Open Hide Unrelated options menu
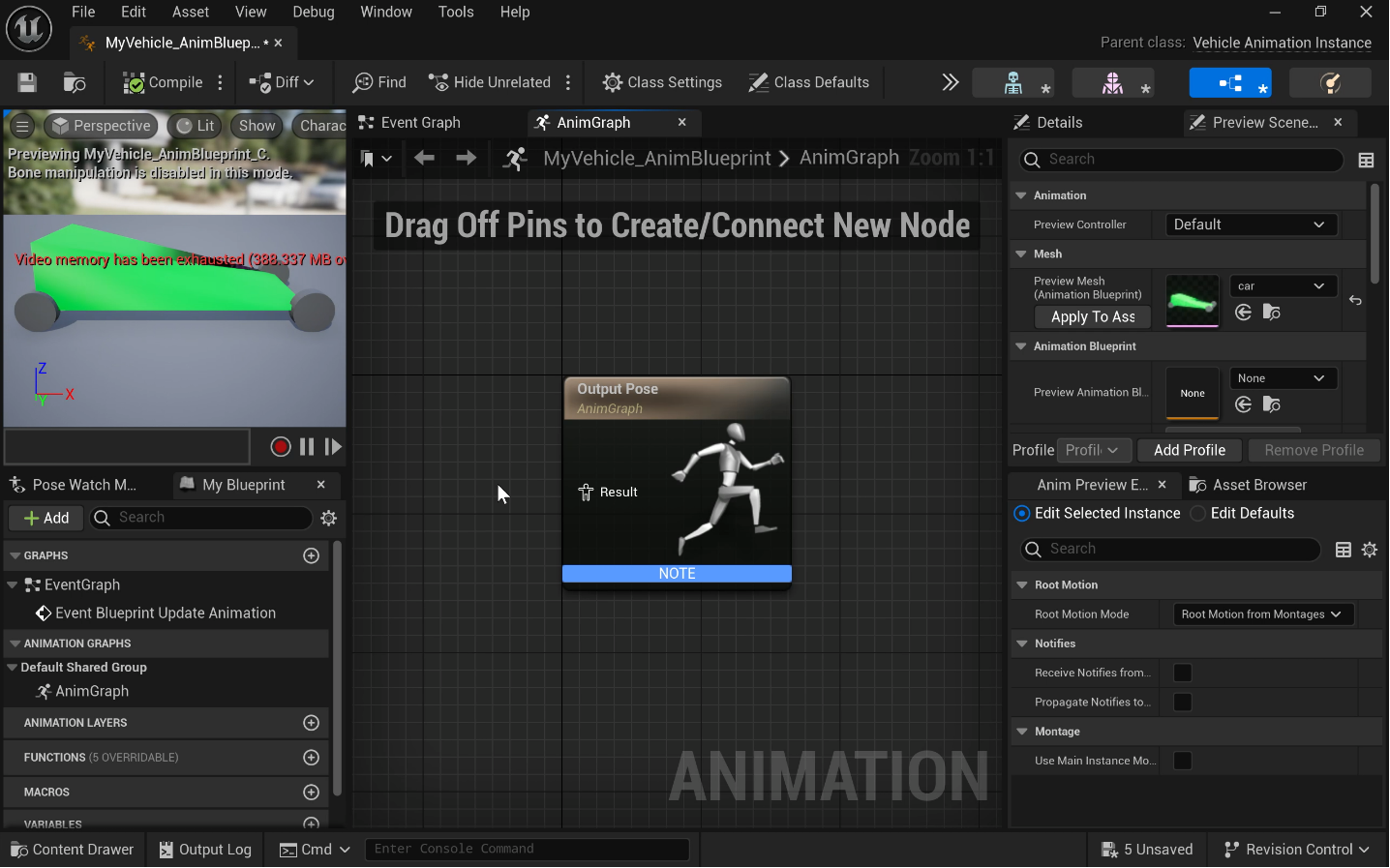Image resolution: width=1390 pixels, height=868 pixels. tap(568, 82)
